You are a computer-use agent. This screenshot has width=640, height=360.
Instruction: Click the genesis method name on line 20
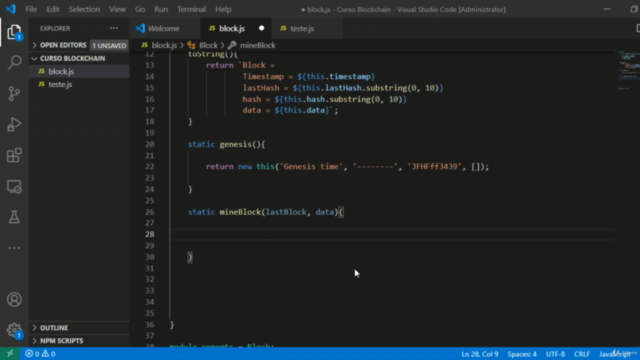tap(236, 144)
